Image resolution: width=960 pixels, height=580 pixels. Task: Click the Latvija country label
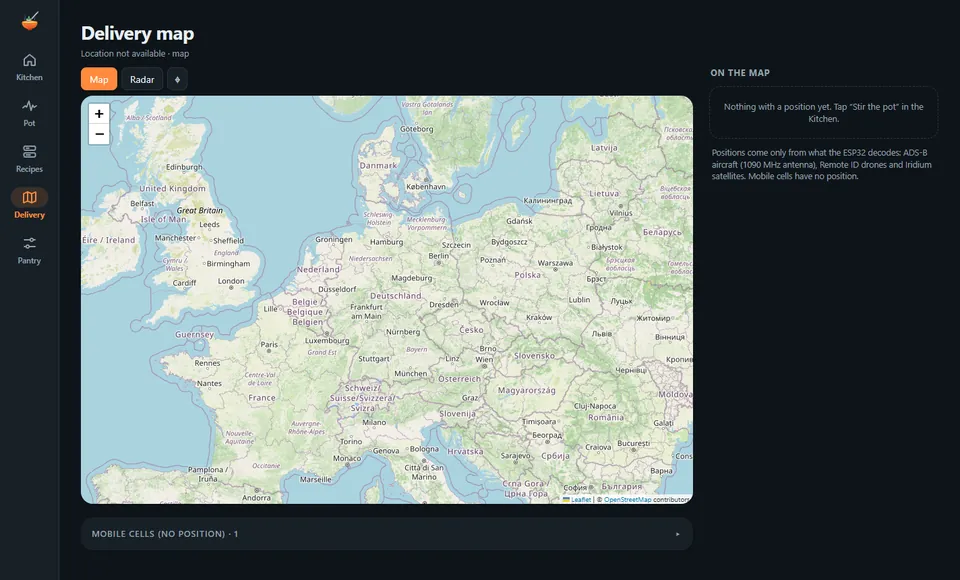(604, 148)
